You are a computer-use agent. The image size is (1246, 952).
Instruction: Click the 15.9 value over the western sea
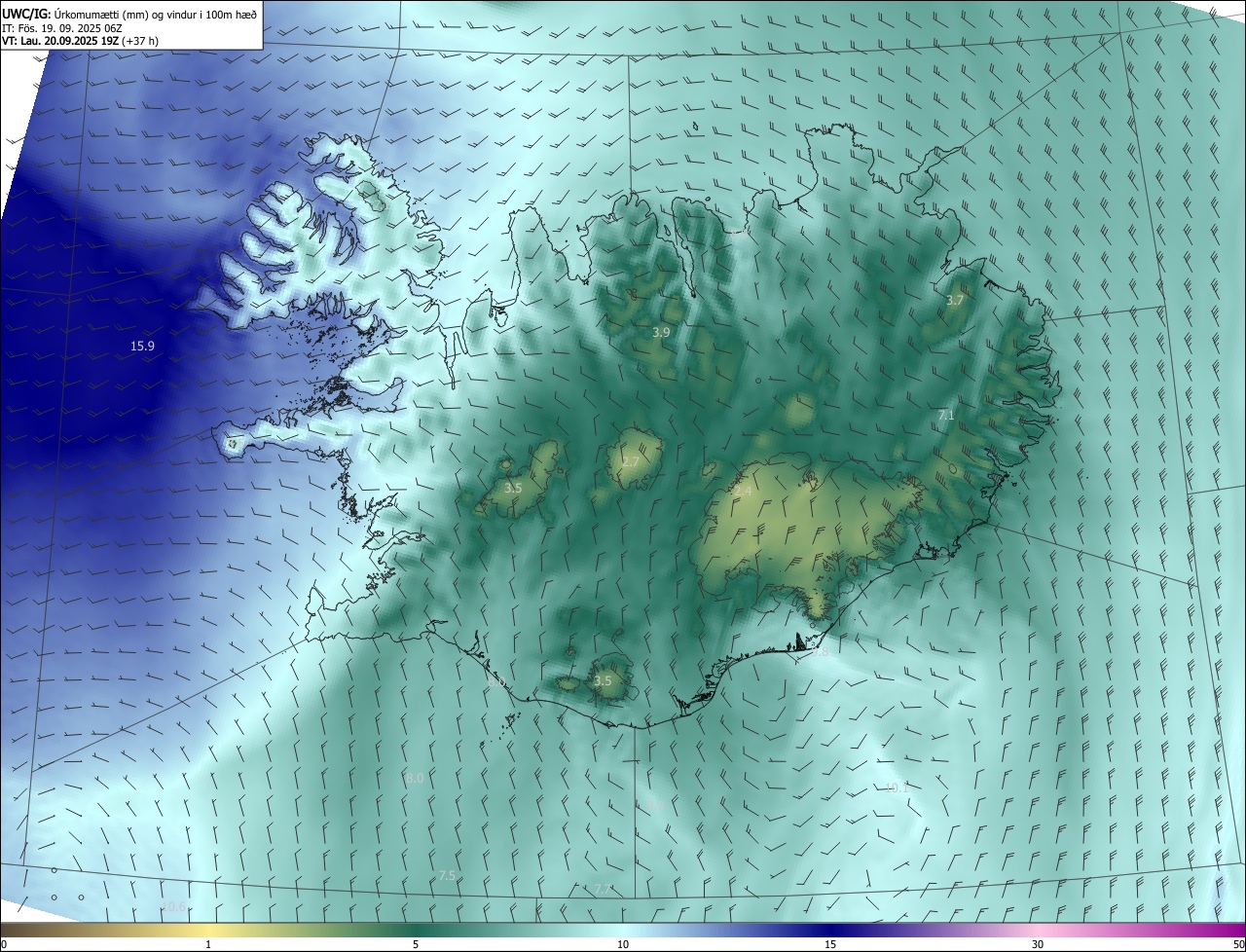[142, 346]
